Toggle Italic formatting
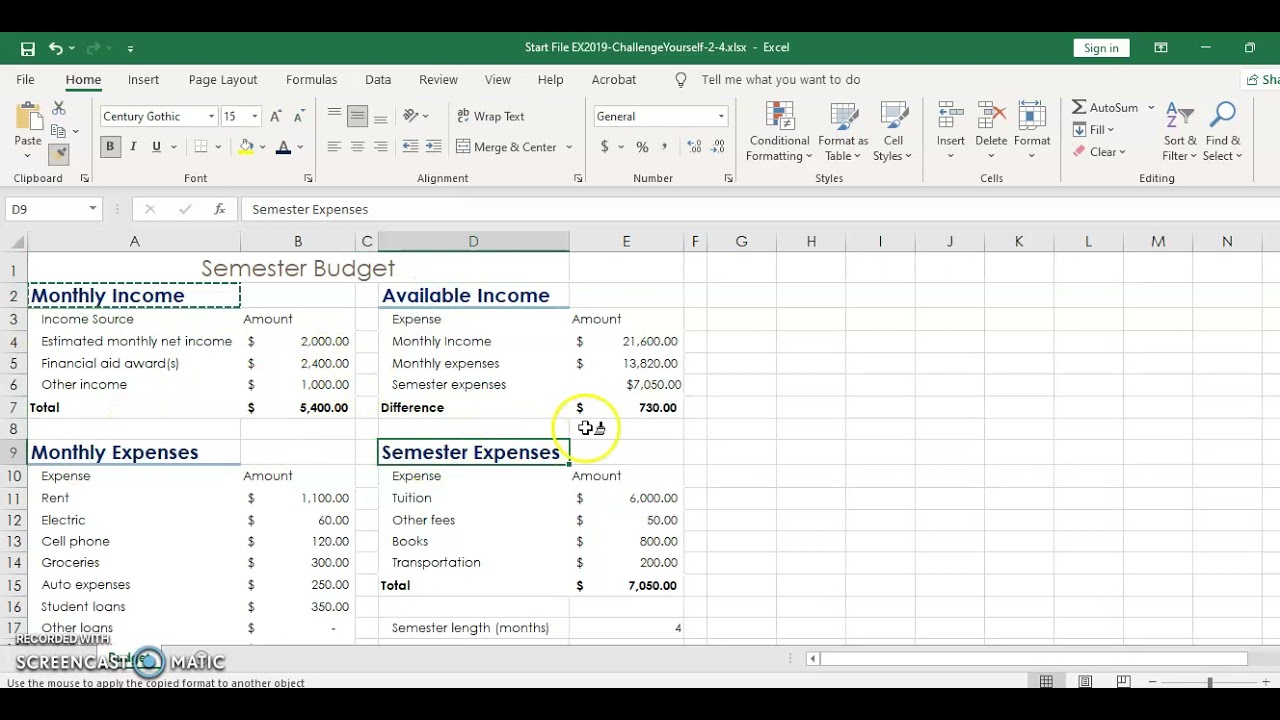The width and height of the screenshot is (1280, 720). 133,147
